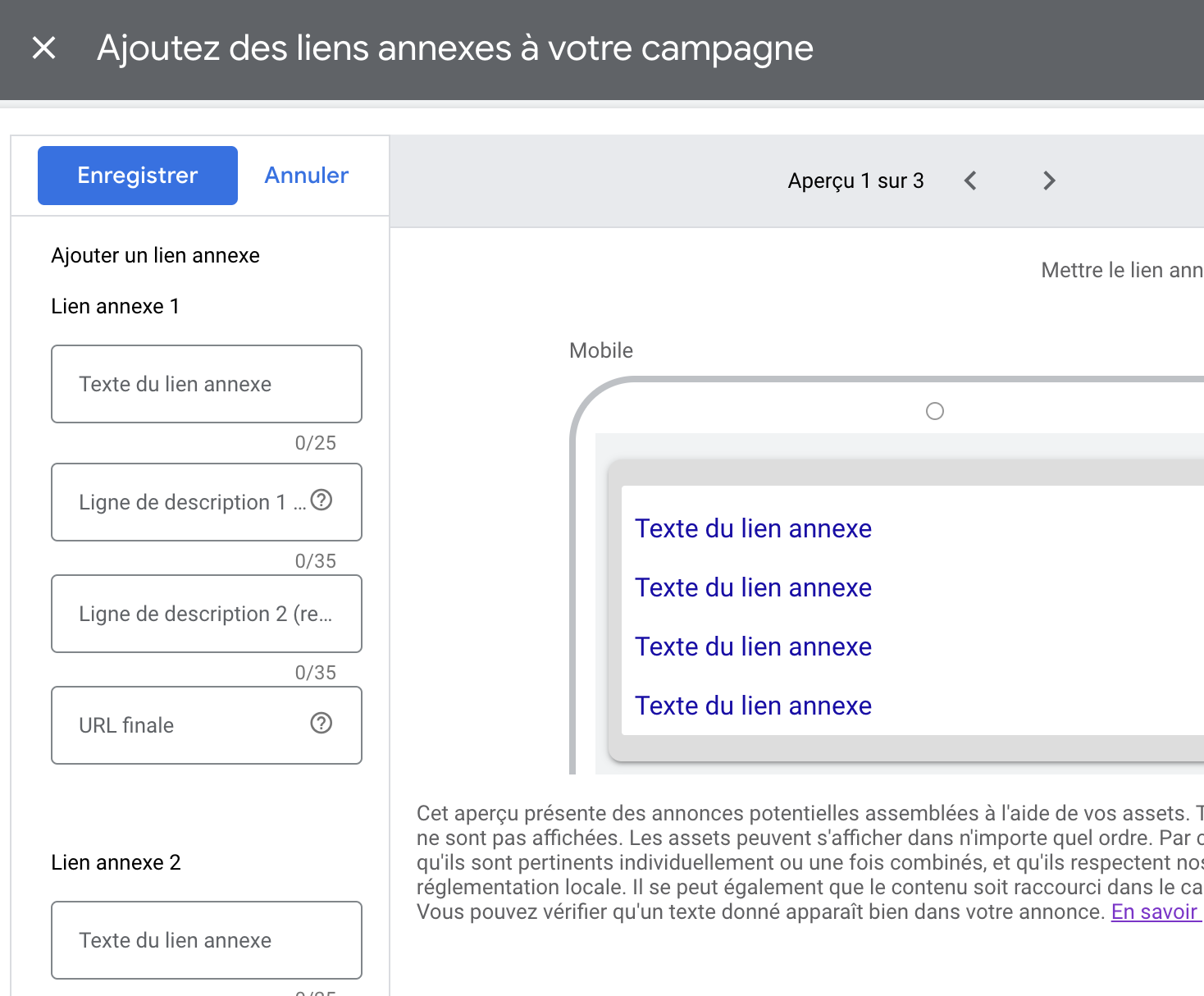Focus the Texte du lien annexe field under Lien annexe 2
The height and width of the screenshot is (996, 1204).
tap(206, 940)
